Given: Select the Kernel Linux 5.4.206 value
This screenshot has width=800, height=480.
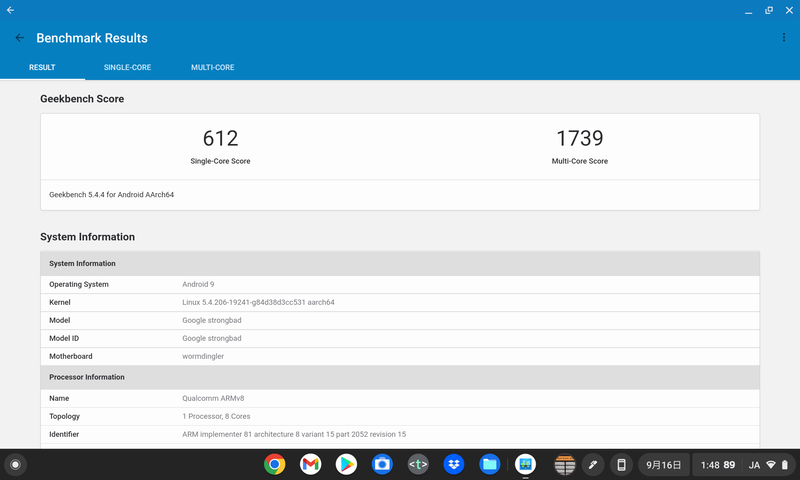Looking at the screenshot, I should pos(258,302).
